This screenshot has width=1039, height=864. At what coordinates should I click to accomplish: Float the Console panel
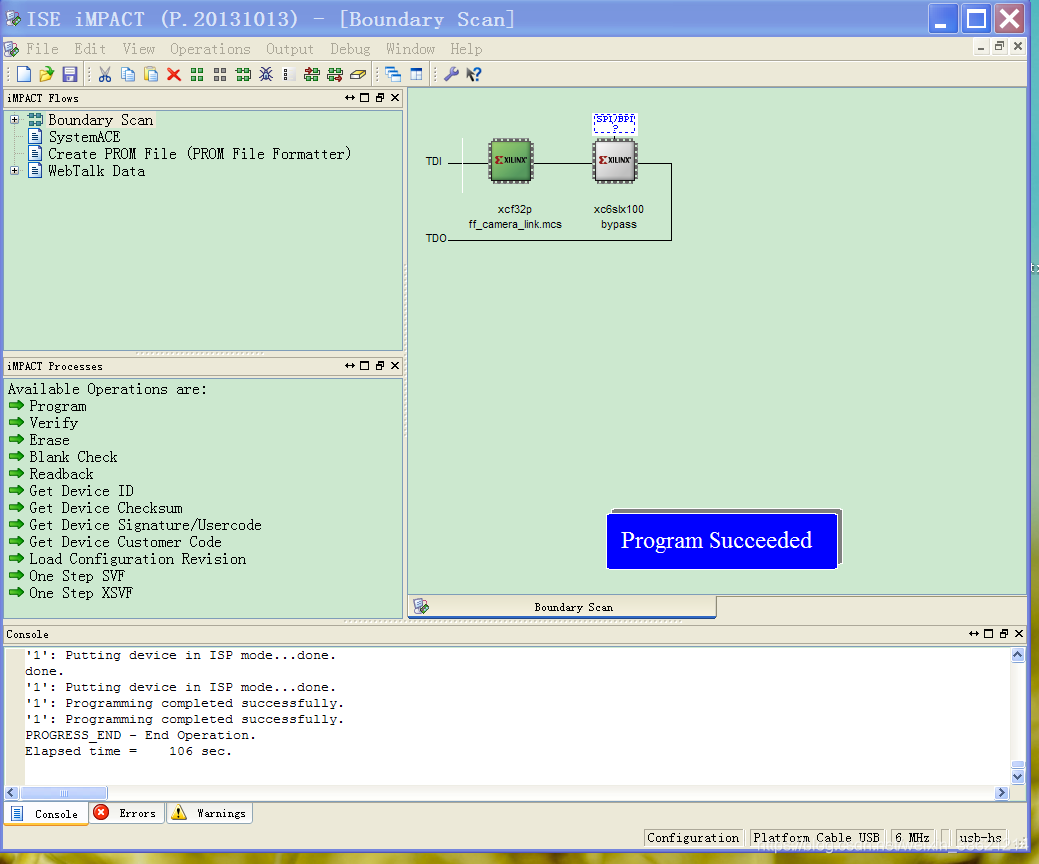[x=1004, y=634]
